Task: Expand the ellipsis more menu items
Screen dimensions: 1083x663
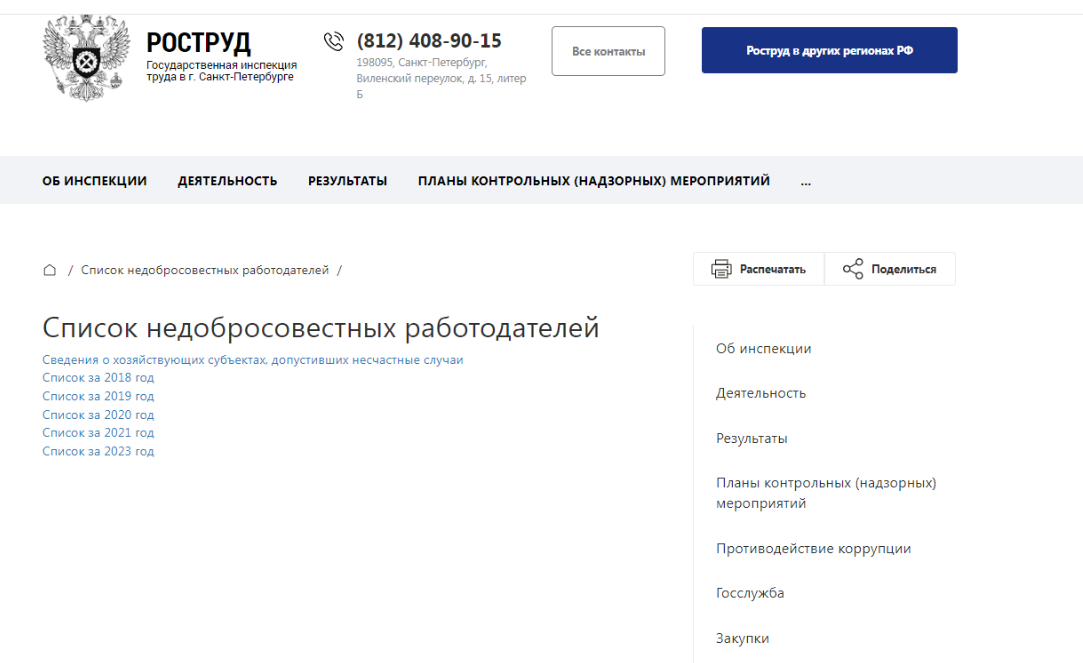Action: (x=805, y=182)
